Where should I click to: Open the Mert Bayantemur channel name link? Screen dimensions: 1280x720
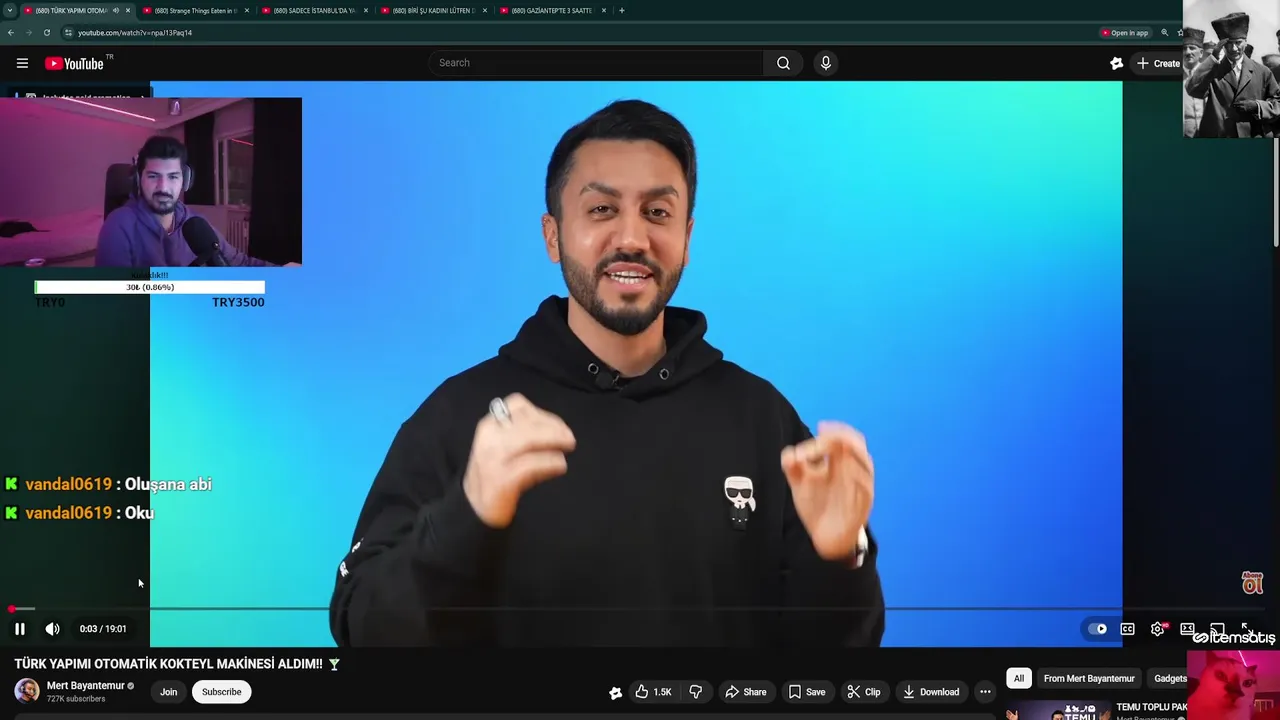click(86, 686)
